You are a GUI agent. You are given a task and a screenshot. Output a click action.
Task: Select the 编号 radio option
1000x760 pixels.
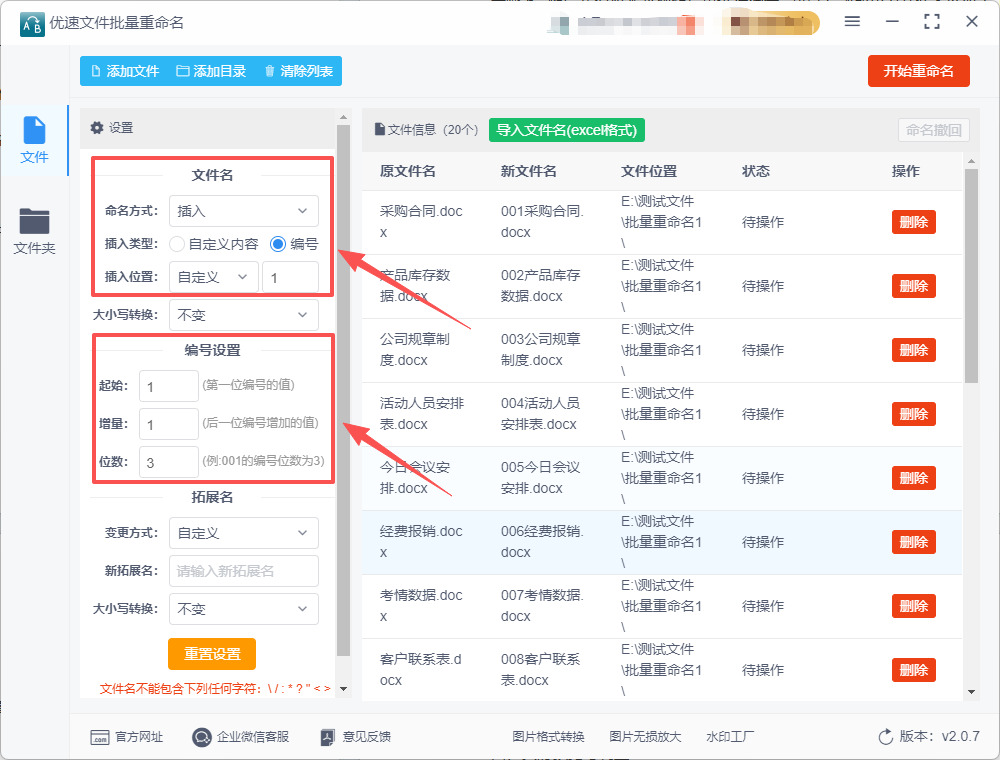(278, 244)
